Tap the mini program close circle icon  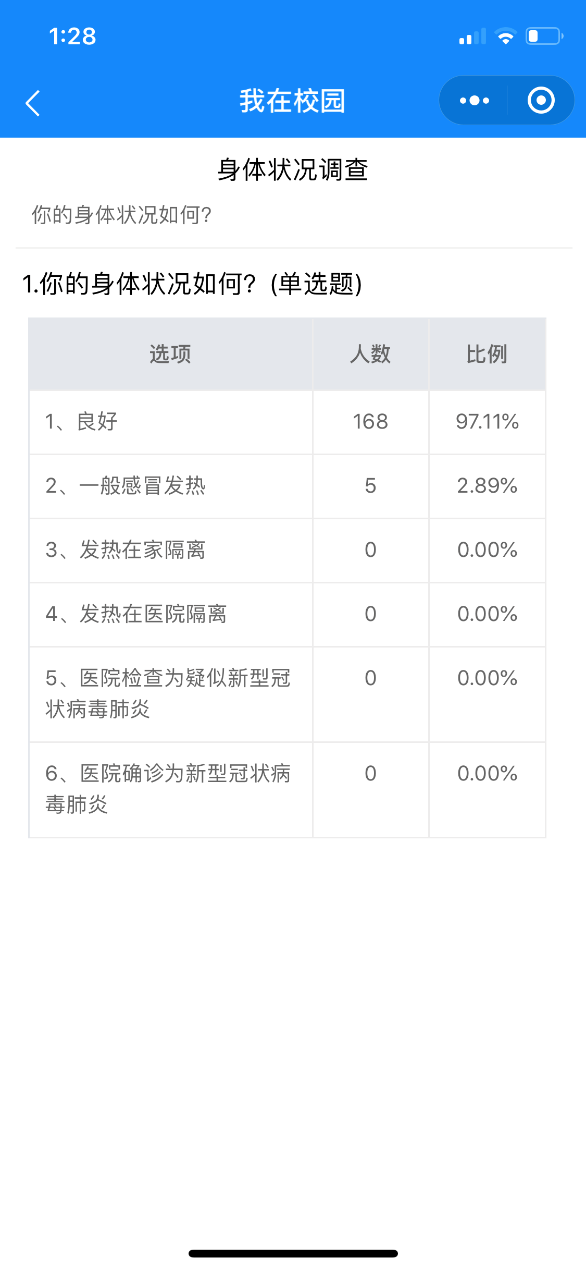click(541, 101)
